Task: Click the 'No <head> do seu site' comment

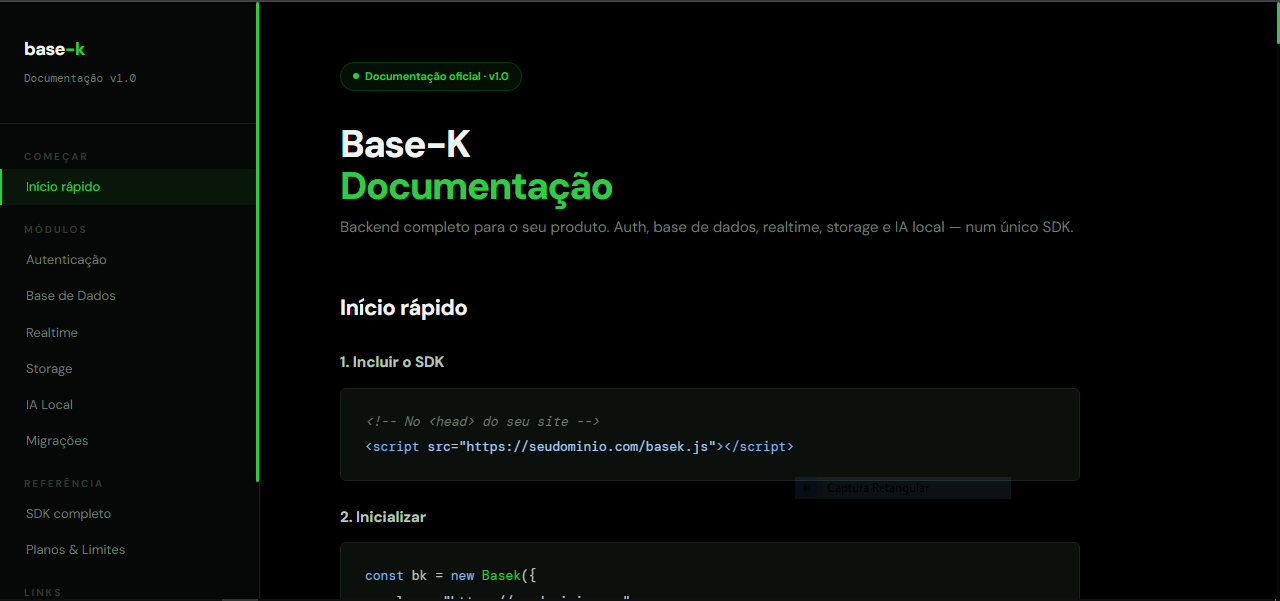Action: click(x=483, y=422)
